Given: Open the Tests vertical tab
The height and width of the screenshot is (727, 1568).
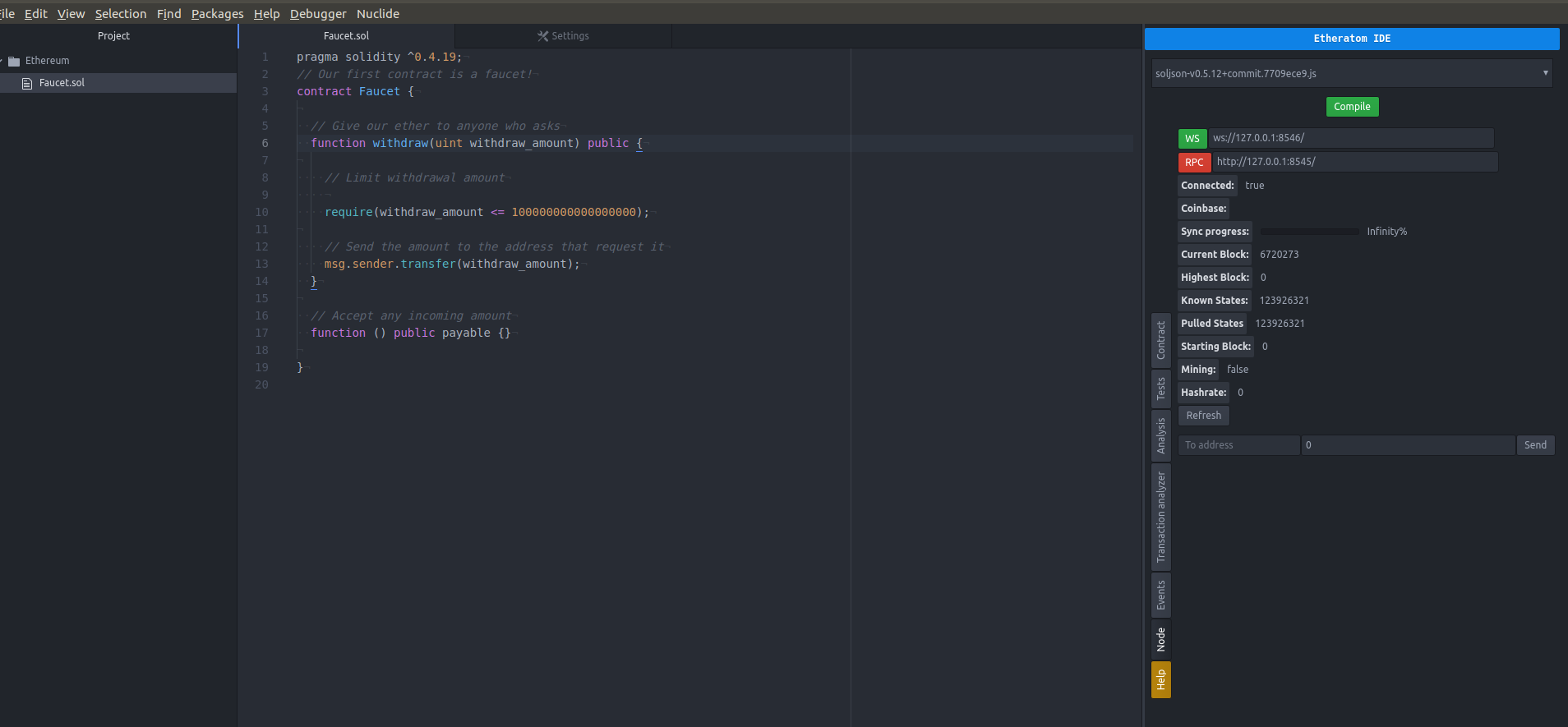Looking at the screenshot, I should 1160,389.
